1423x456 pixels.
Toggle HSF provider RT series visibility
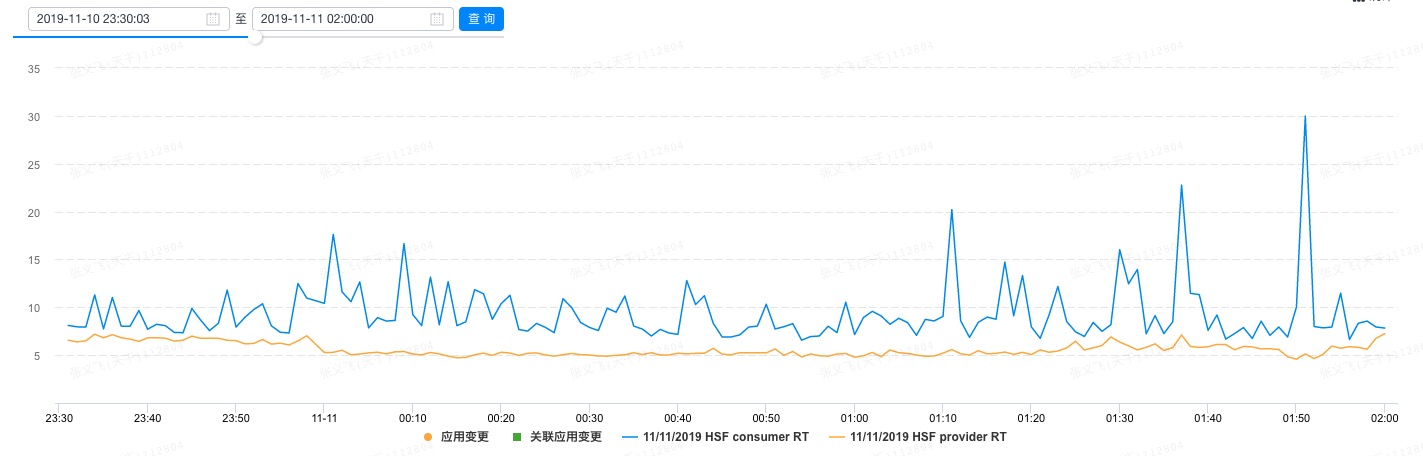click(929, 437)
